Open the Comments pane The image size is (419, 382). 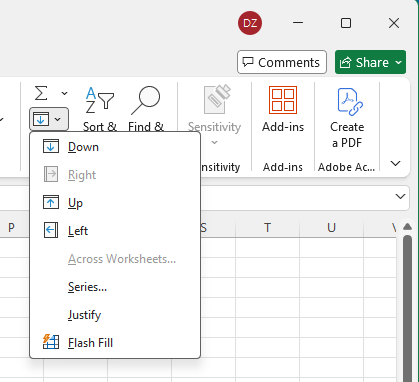pos(282,62)
